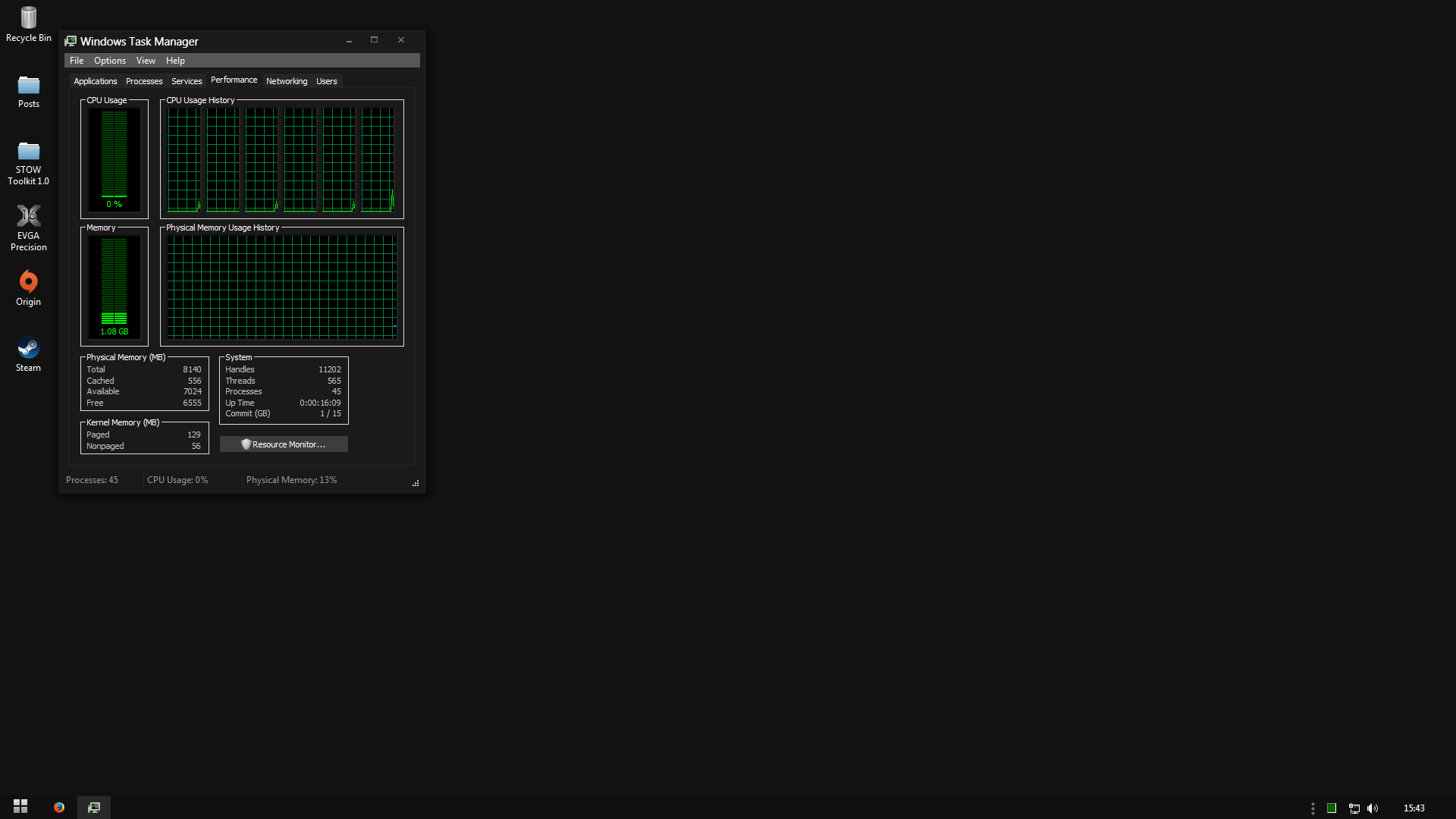Click the 'Total' label in Physical Memory
This screenshot has width=1456, height=819.
96,370
